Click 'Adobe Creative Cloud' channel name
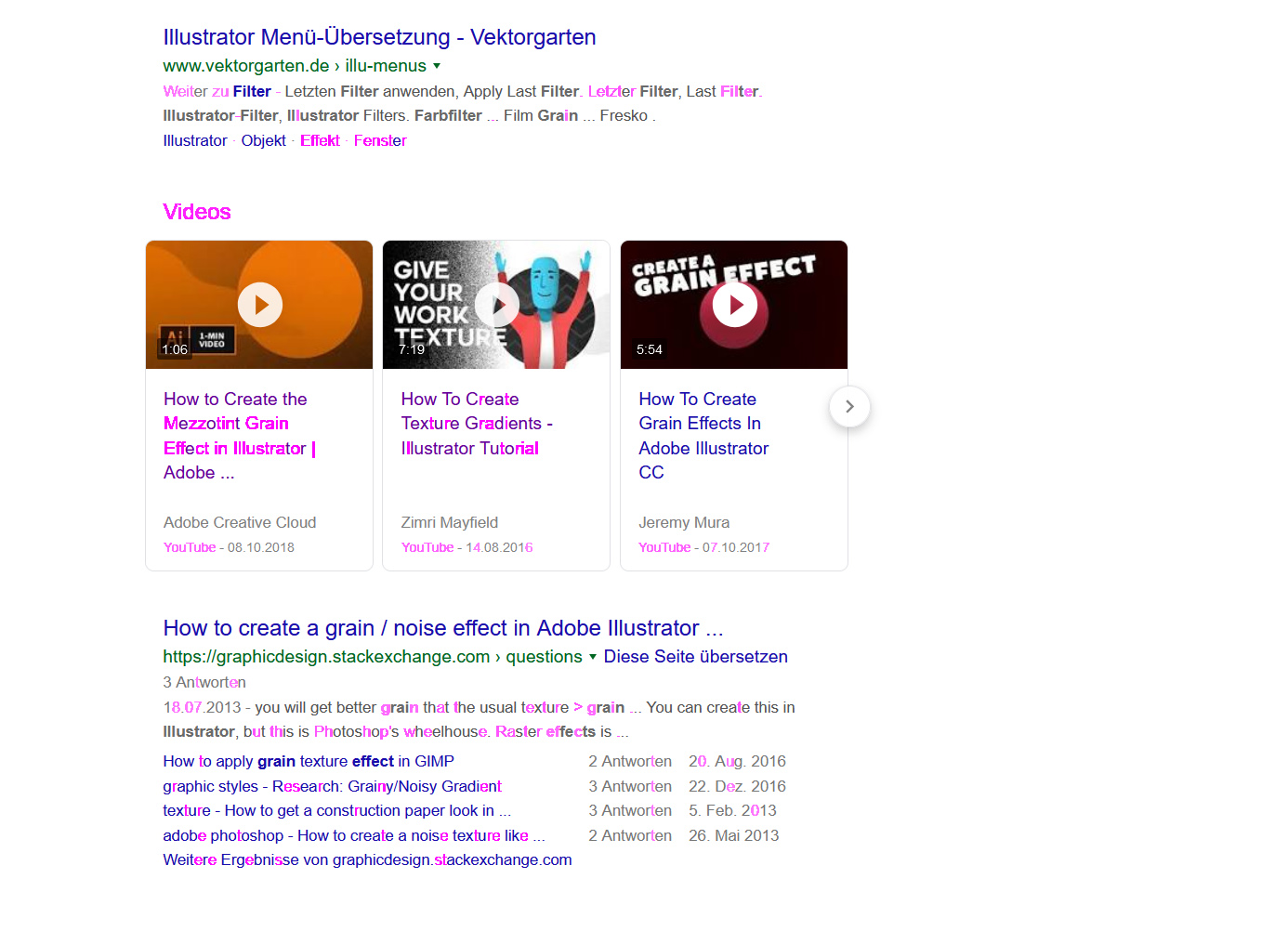The height and width of the screenshot is (931, 1288). point(240,522)
